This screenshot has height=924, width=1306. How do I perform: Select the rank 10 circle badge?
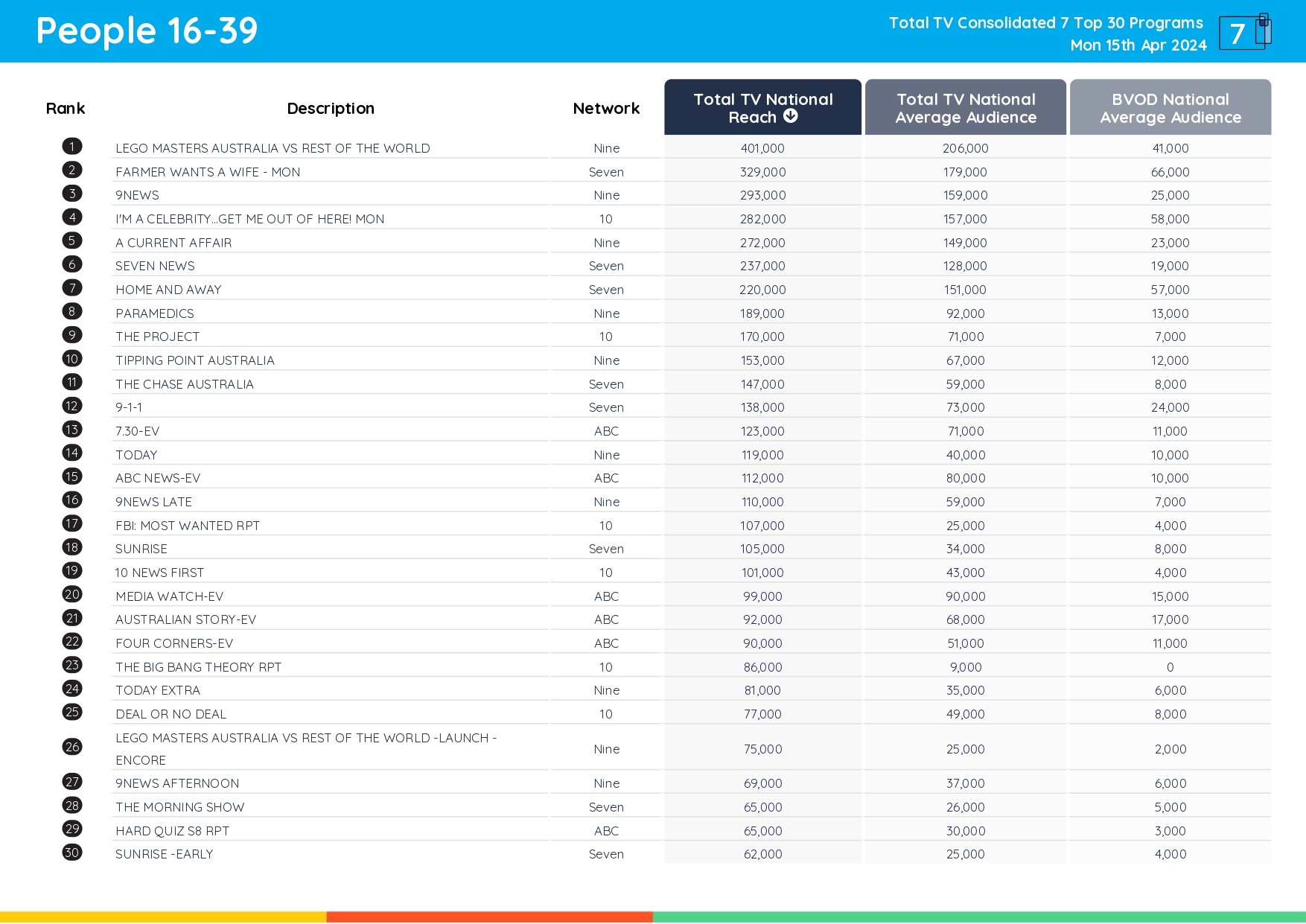tap(71, 359)
